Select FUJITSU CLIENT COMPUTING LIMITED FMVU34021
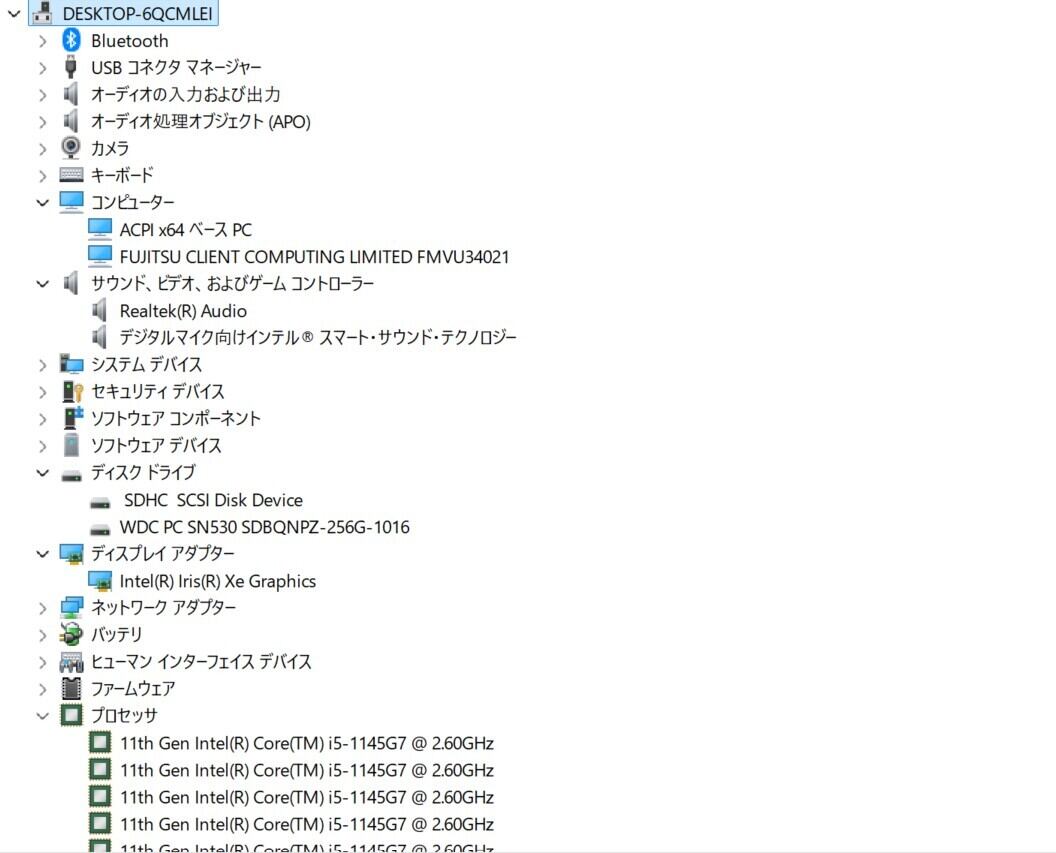Image resolution: width=1056 pixels, height=853 pixels. coord(315,257)
